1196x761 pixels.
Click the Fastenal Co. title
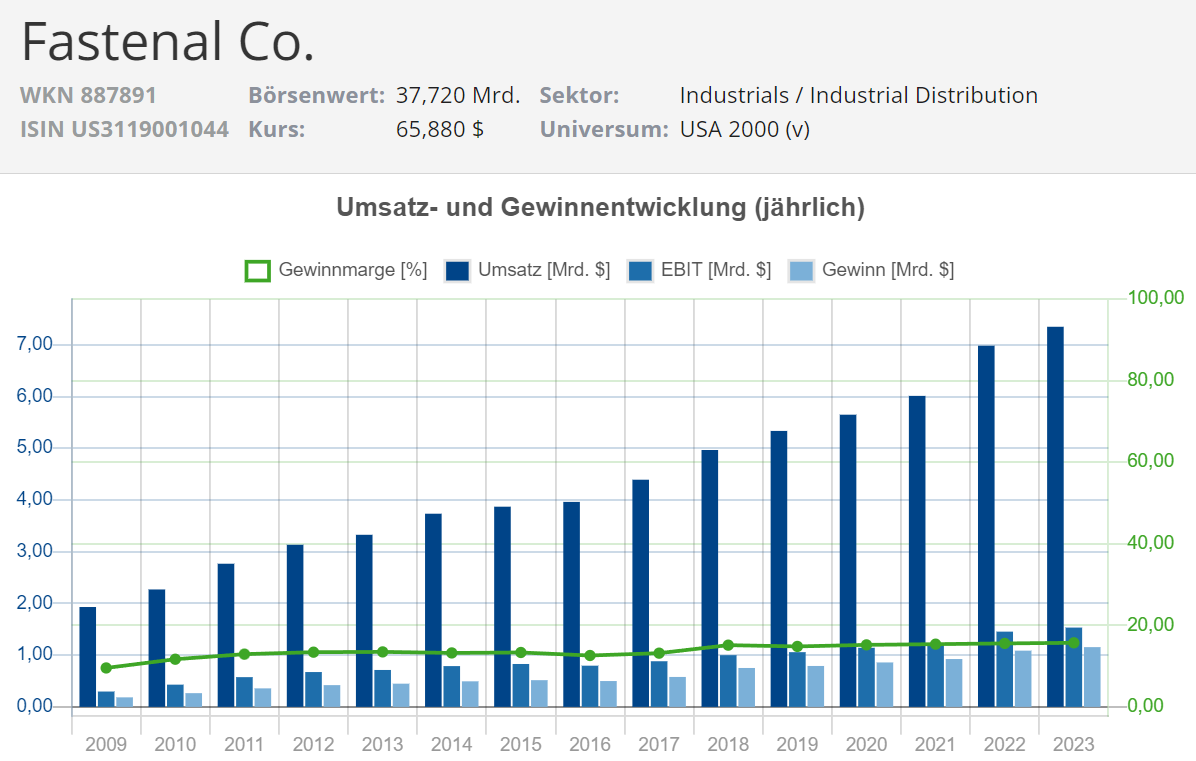[168, 42]
